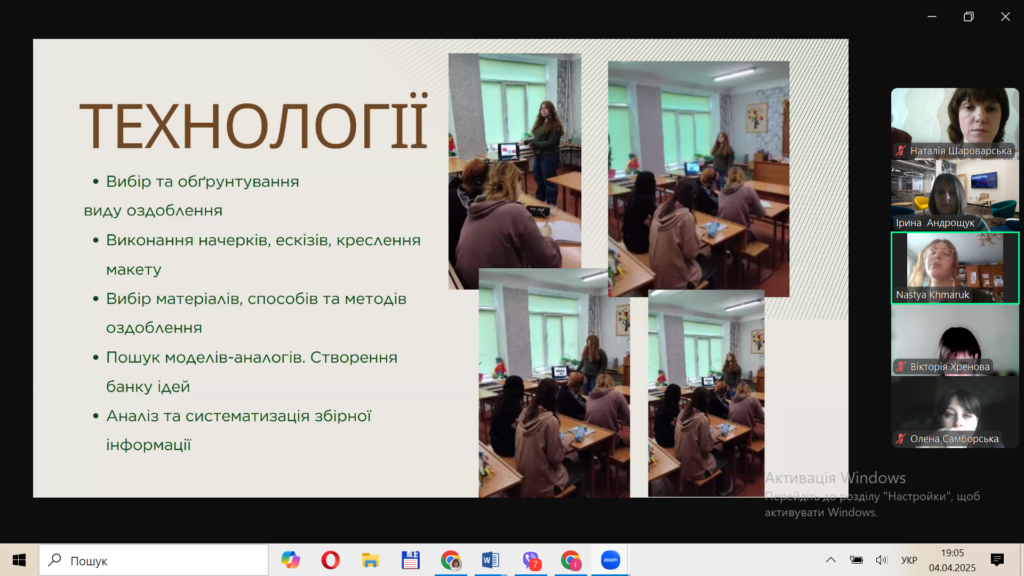Click the Copilot icon in the taskbar
Screen dimensions: 1024x576
(x=290, y=560)
